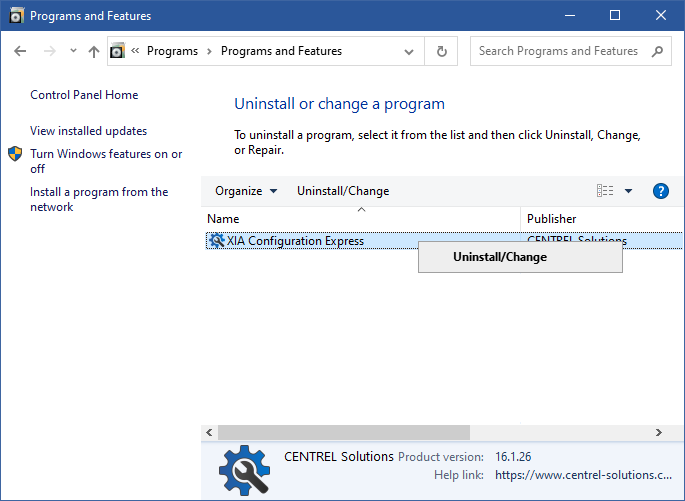Screen dimensions: 685x501
Task: Click the horizontal scrollbar thumb
Action: 344,432
